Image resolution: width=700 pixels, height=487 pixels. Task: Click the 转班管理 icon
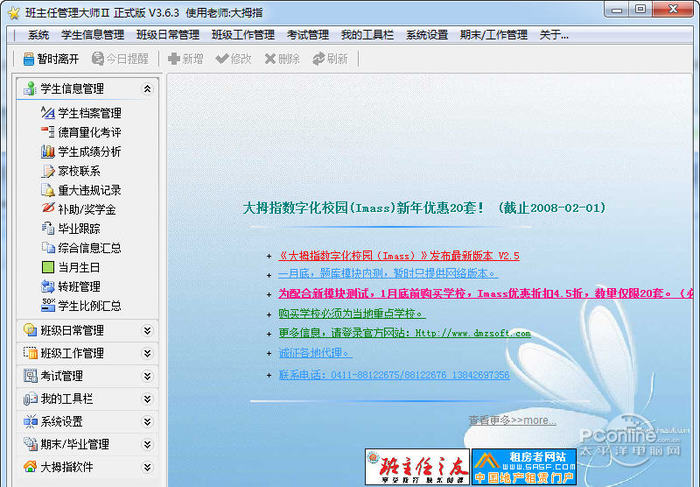(x=48, y=286)
